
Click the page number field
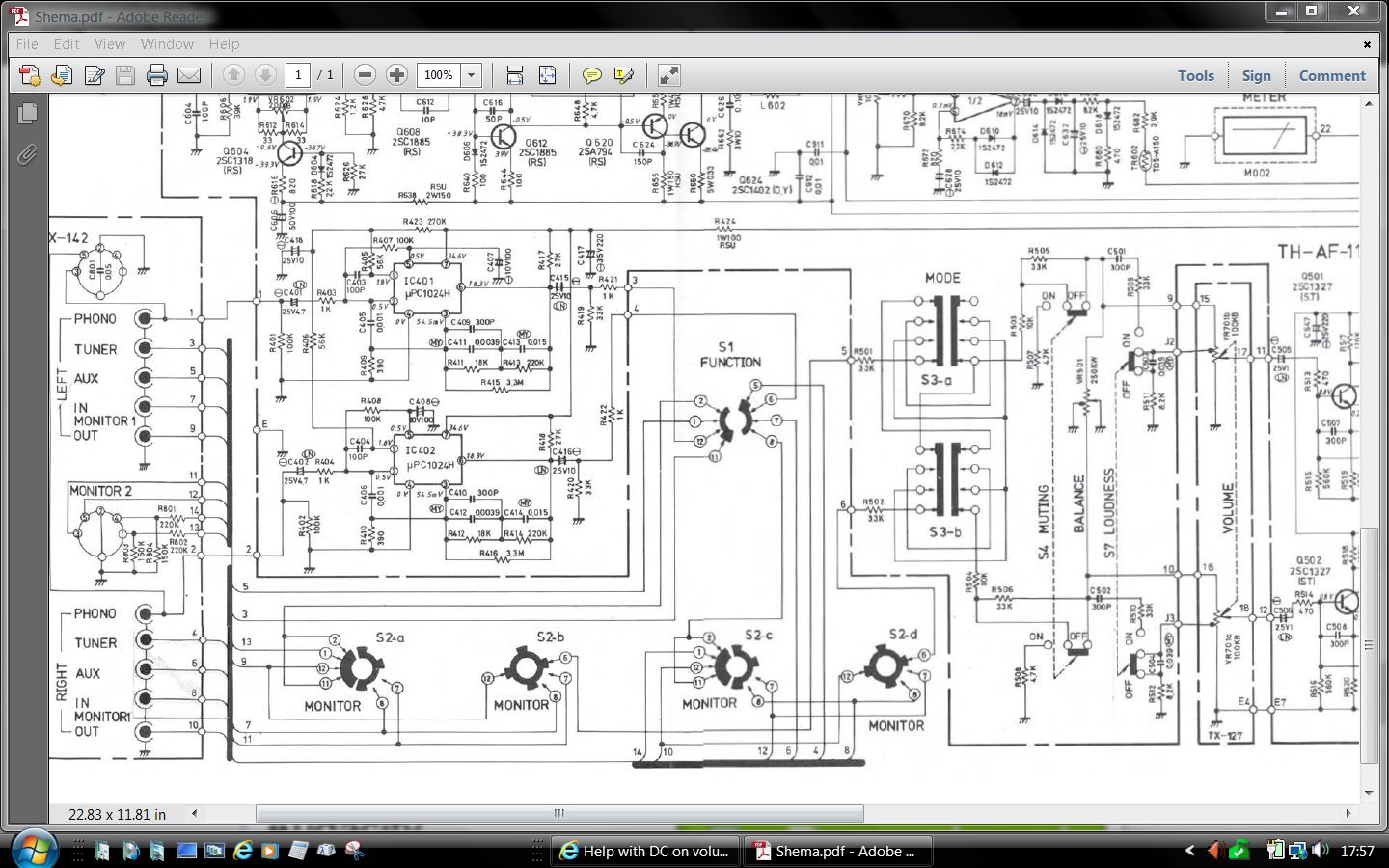point(299,75)
